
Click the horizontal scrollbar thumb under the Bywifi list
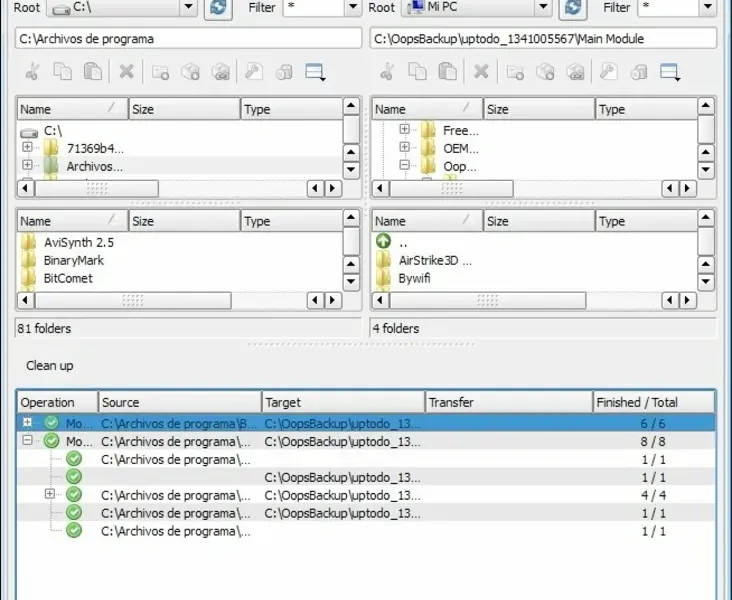tap(488, 300)
